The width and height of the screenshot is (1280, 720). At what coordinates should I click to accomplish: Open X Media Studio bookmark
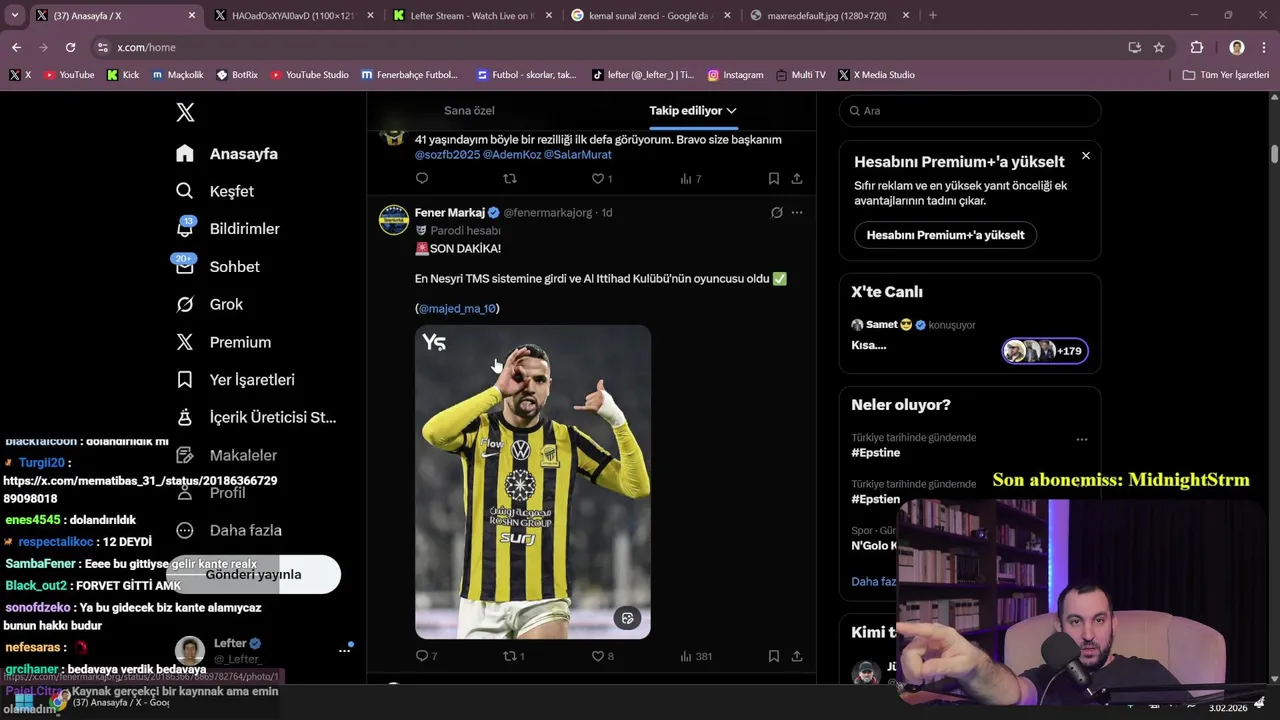point(876,75)
